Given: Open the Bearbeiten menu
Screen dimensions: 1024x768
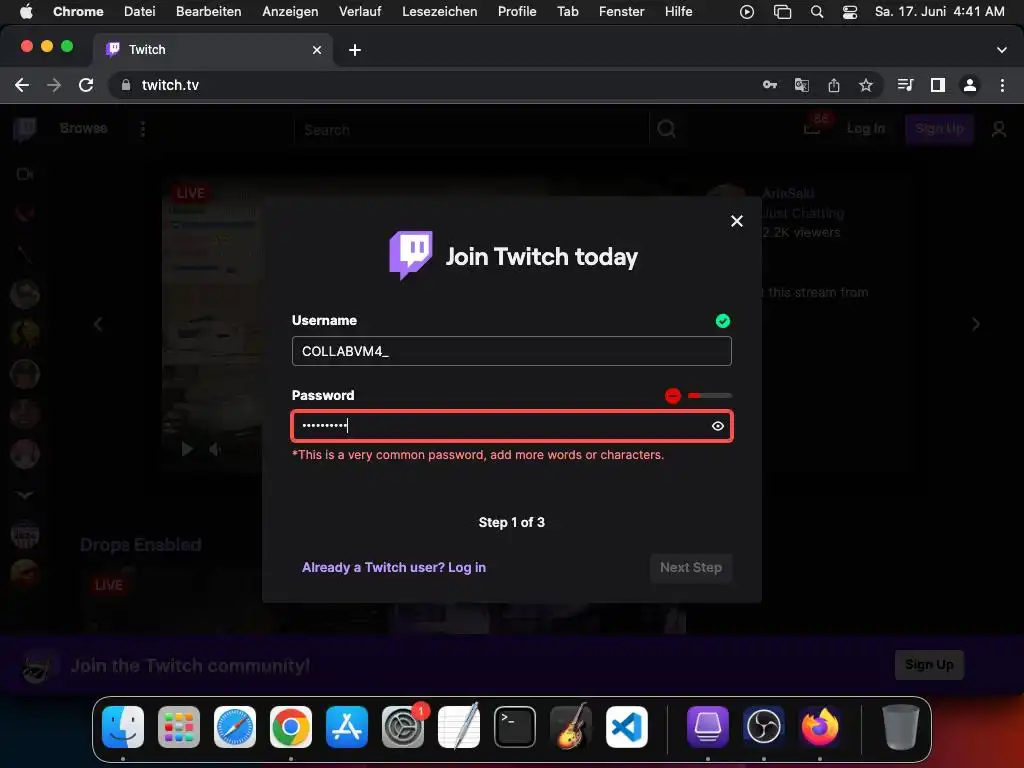Looking at the screenshot, I should tap(208, 11).
